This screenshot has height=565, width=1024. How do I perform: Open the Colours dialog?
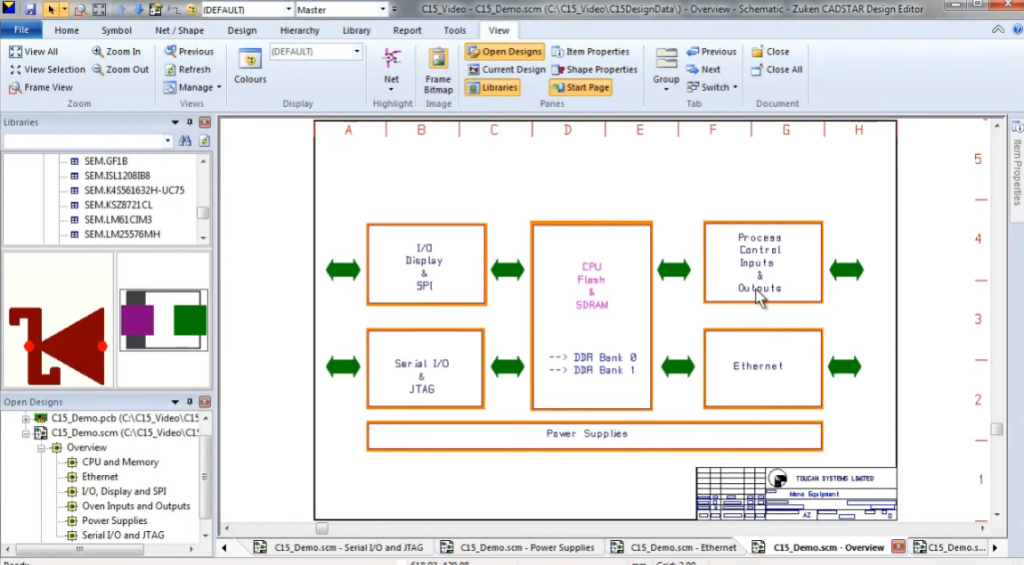[x=250, y=65]
